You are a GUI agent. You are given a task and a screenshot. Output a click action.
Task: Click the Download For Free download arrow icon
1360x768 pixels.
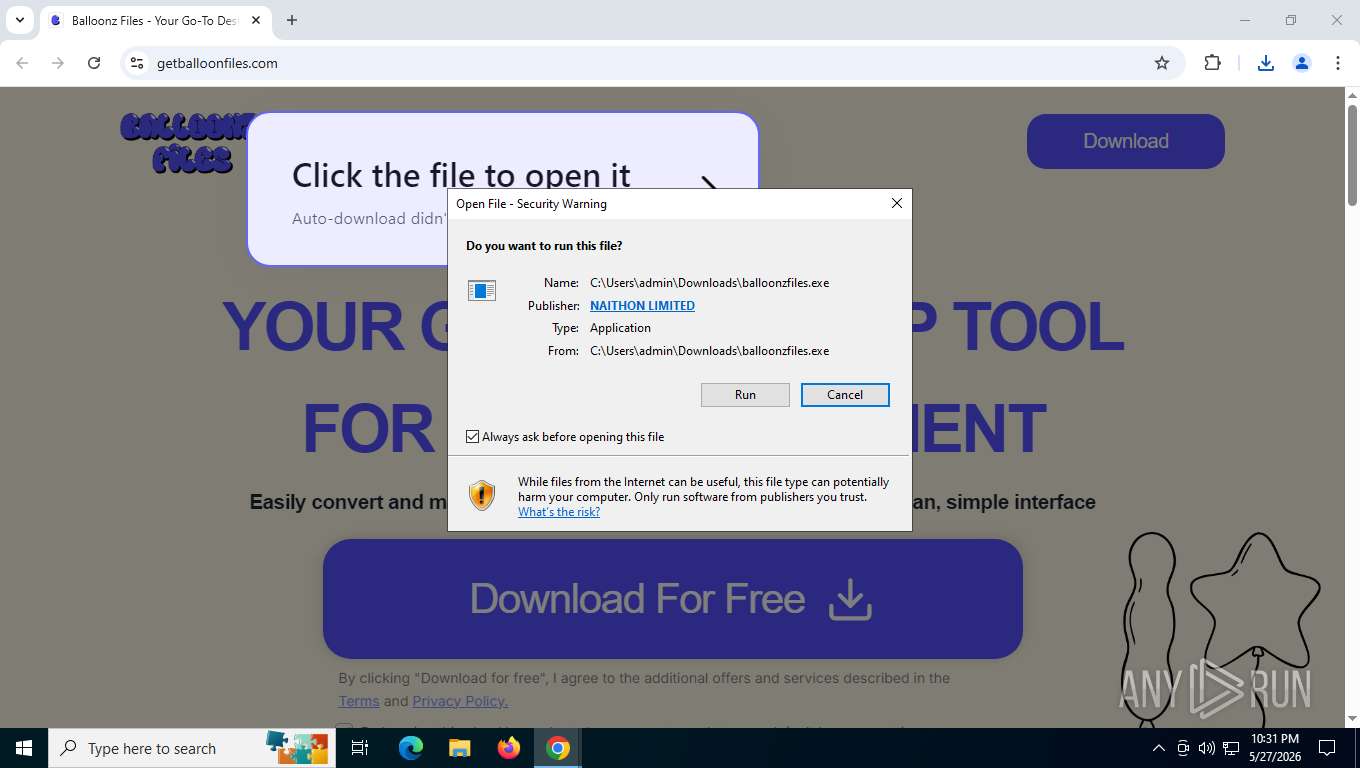(850, 599)
